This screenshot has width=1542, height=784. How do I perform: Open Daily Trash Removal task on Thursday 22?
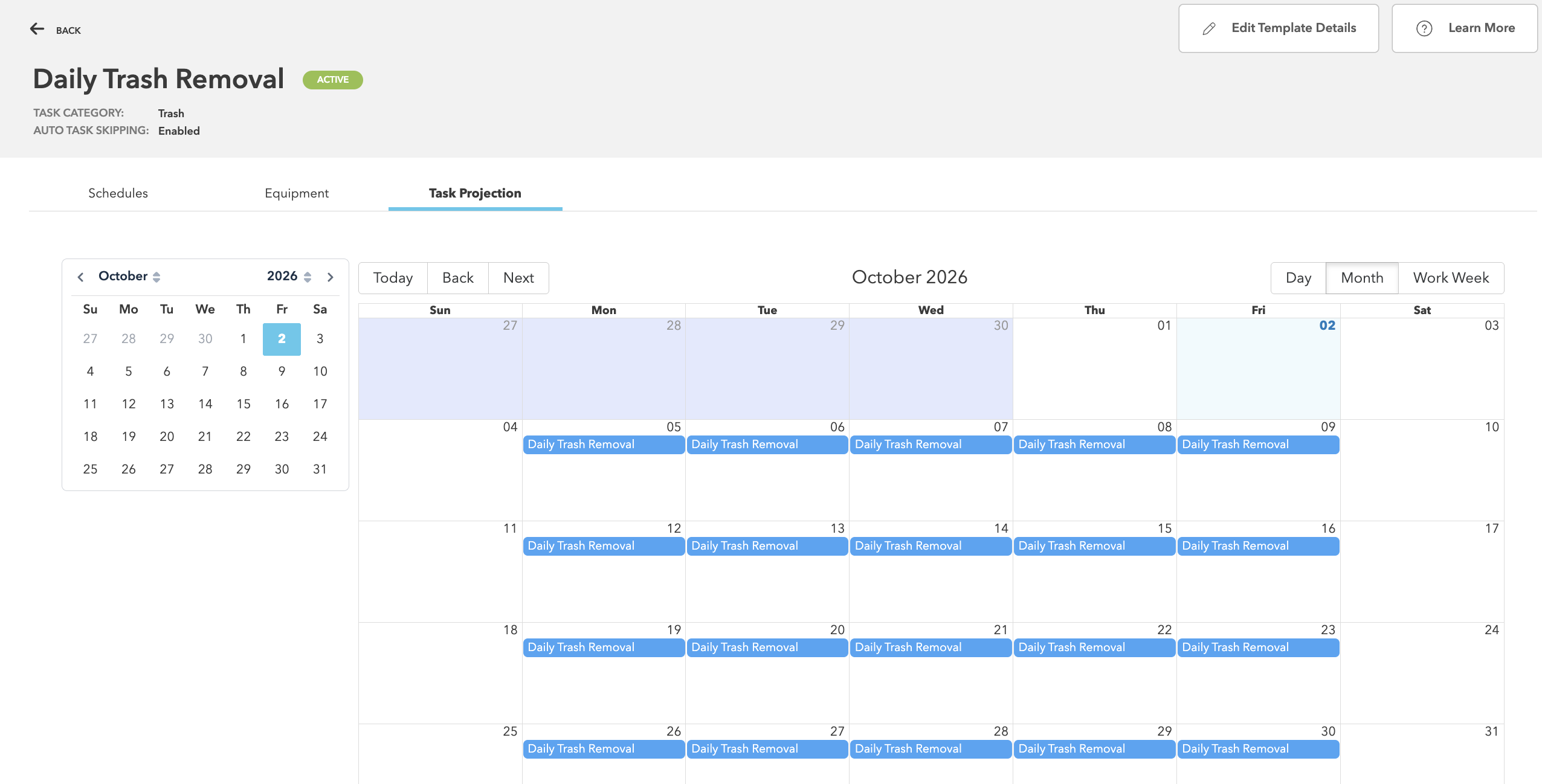coord(1094,647)
